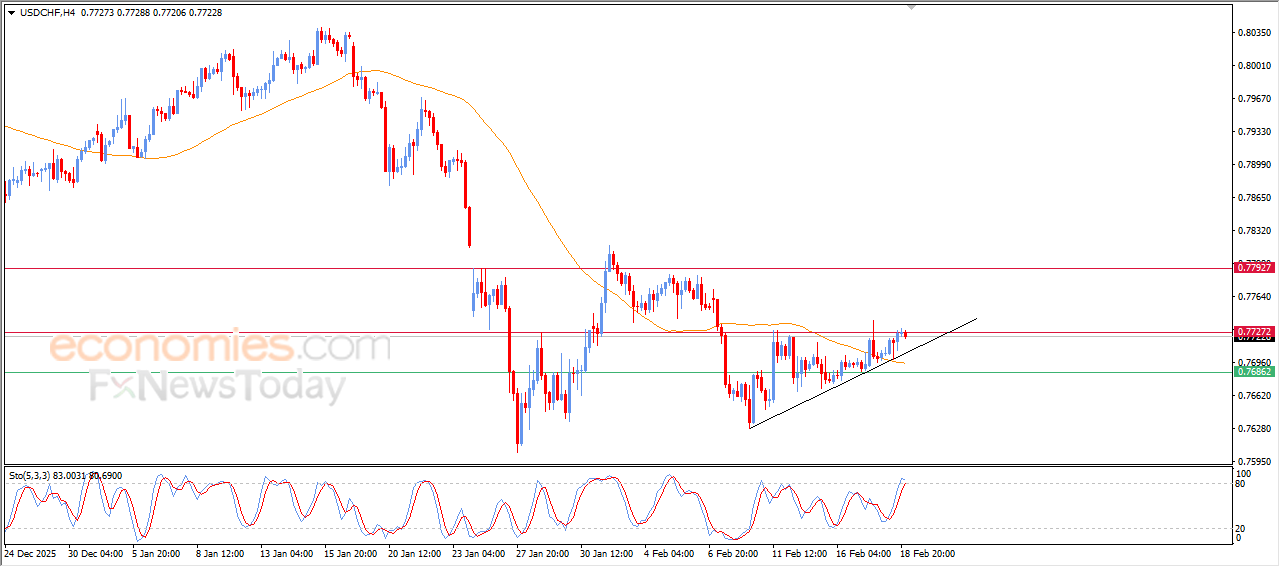
Task: Click the 23 Jan 04:00 time label
Action: (480, 552)
